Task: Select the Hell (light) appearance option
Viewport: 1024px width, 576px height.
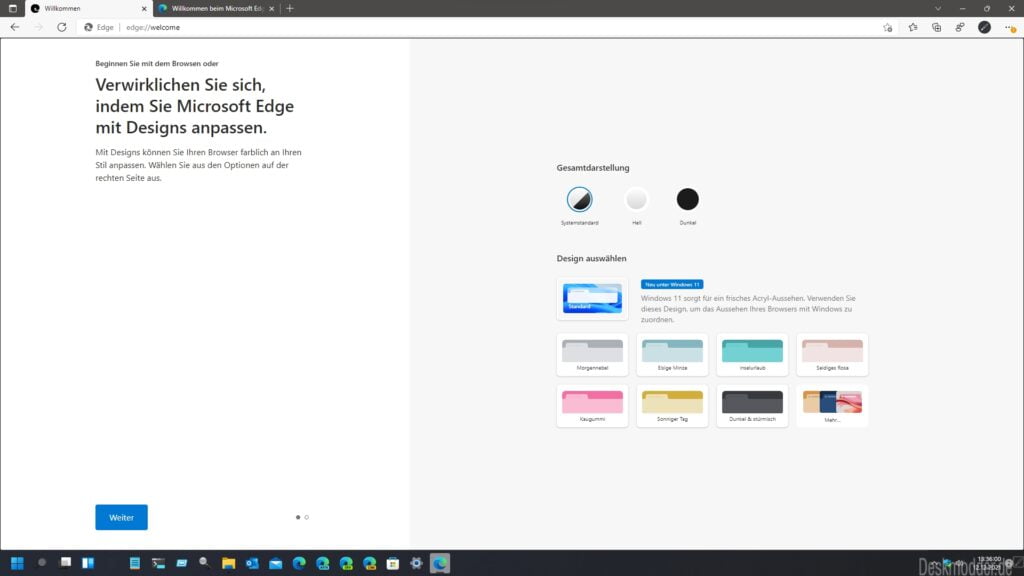Action: point(636,199)
